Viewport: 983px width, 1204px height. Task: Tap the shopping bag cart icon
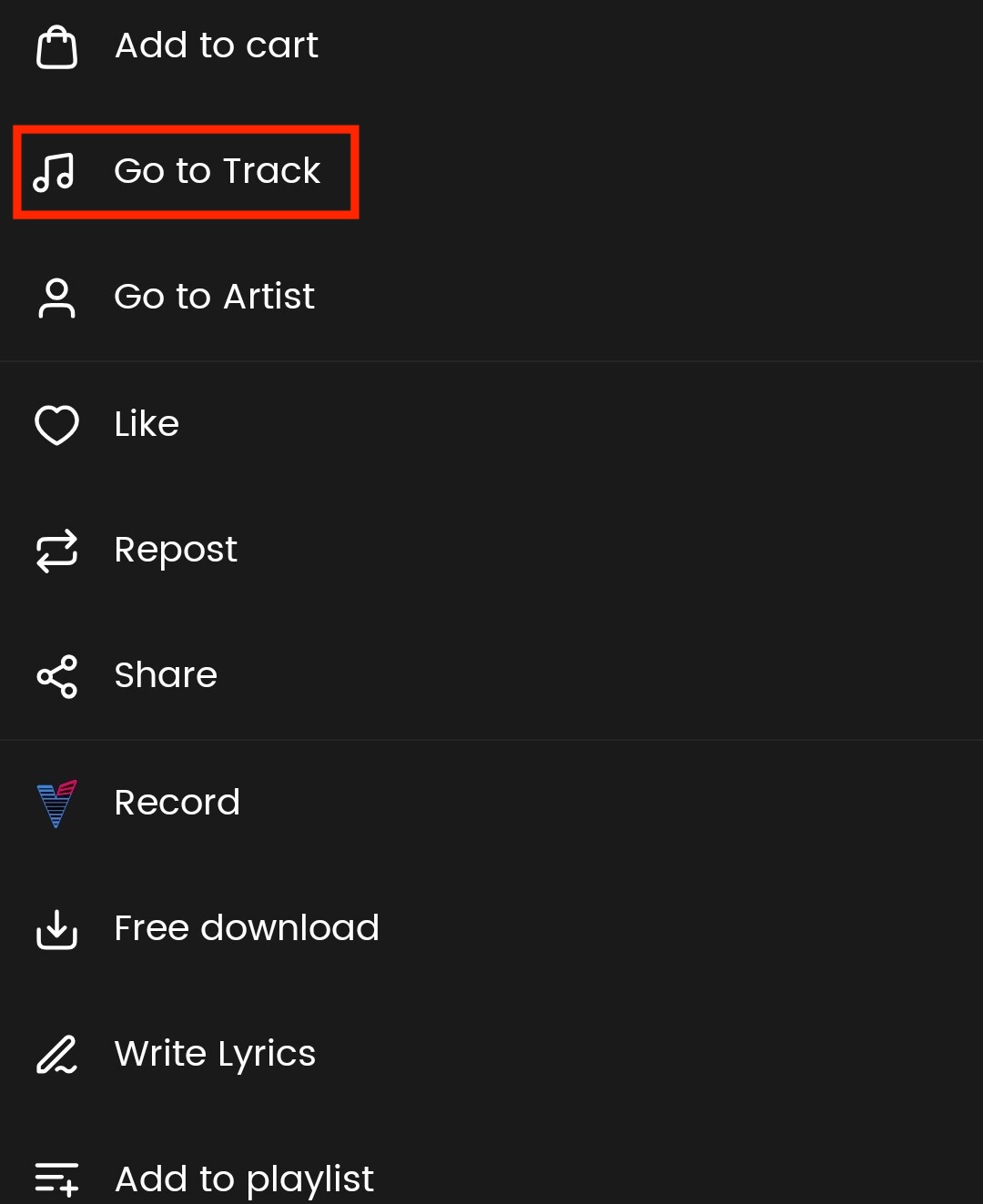[56, 47]
